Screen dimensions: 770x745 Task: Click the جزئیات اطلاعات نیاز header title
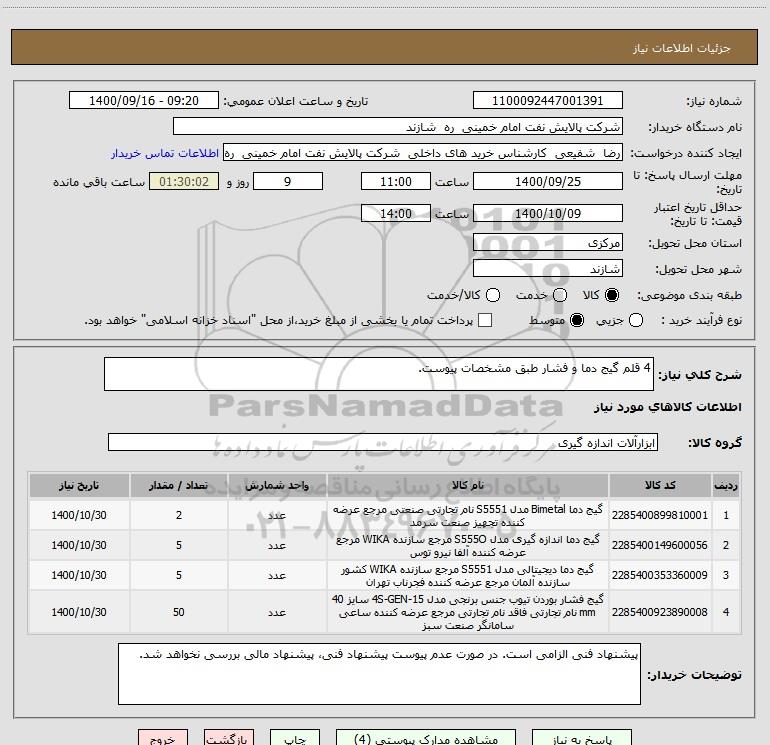click(682, 48)
